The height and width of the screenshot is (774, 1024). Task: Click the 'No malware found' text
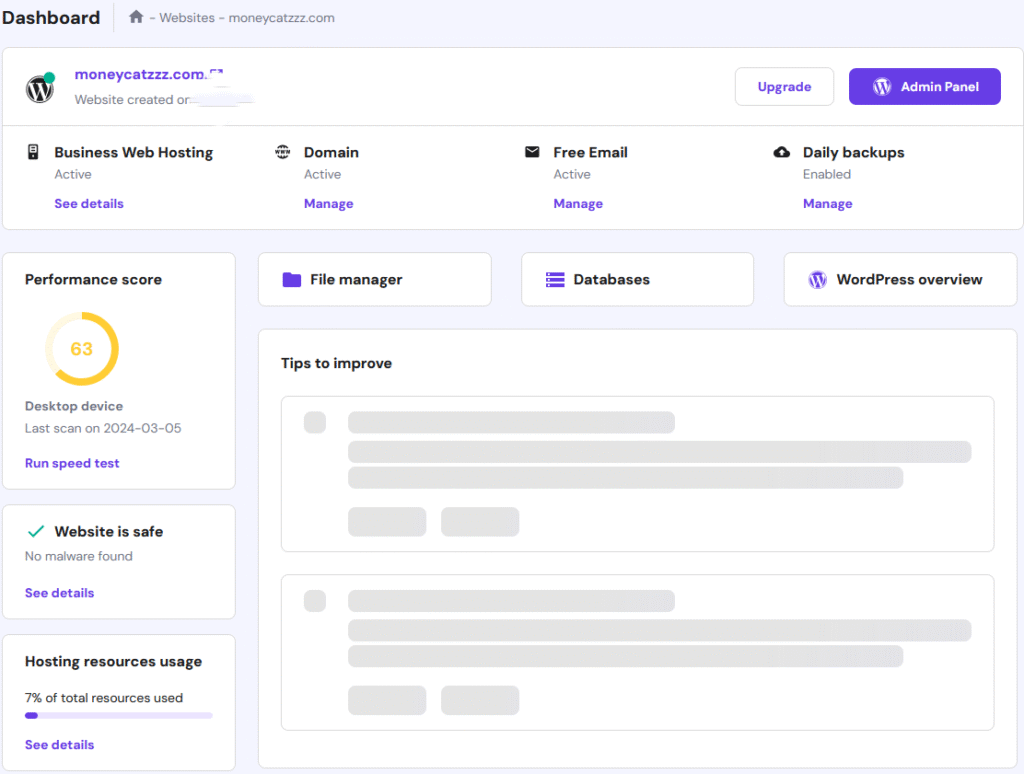[78, 556]
